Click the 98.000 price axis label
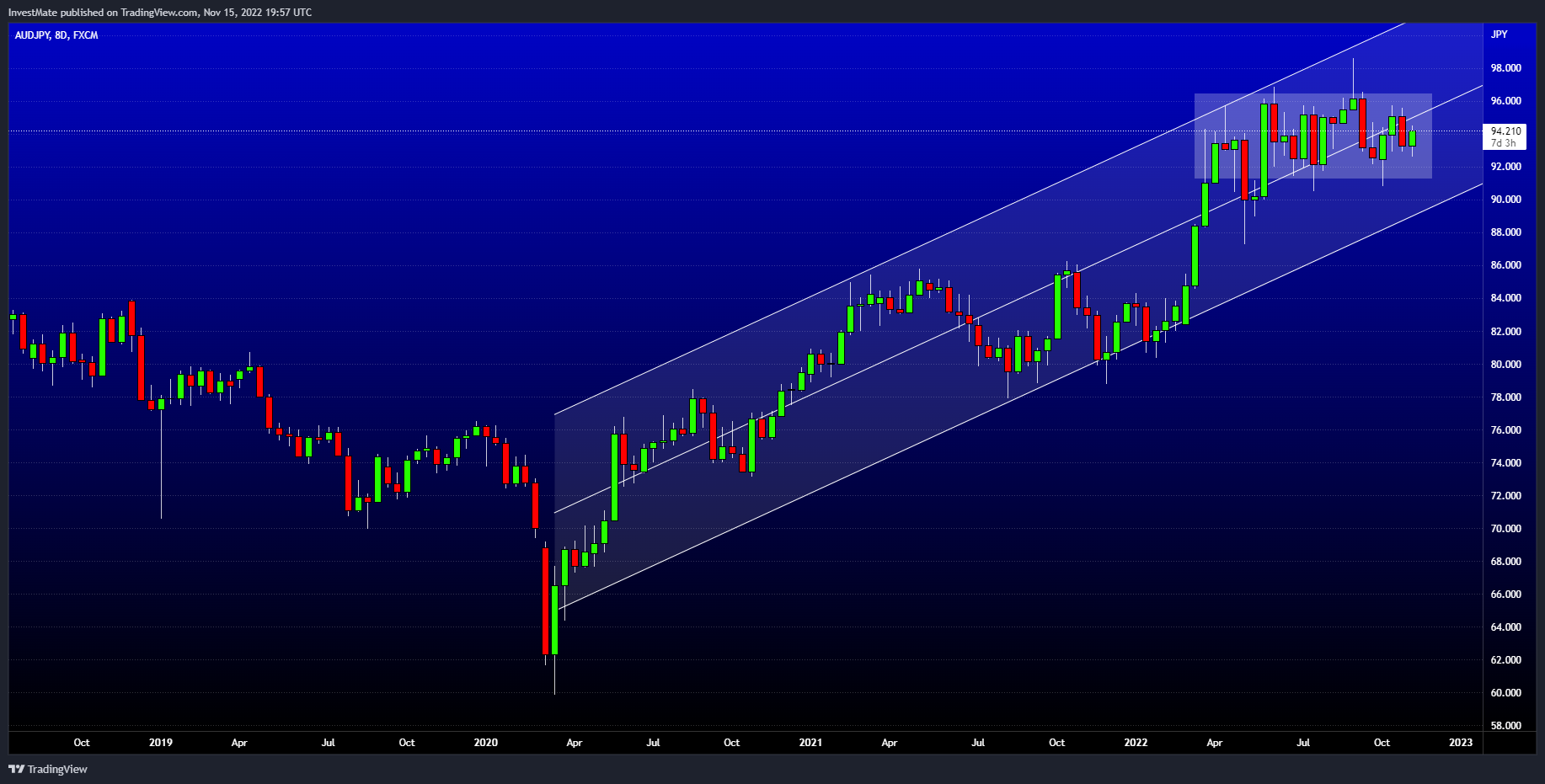Image resolution: width=1545 pixels, height=784 pixels. pyautogui.click(x=1505, y=68)
